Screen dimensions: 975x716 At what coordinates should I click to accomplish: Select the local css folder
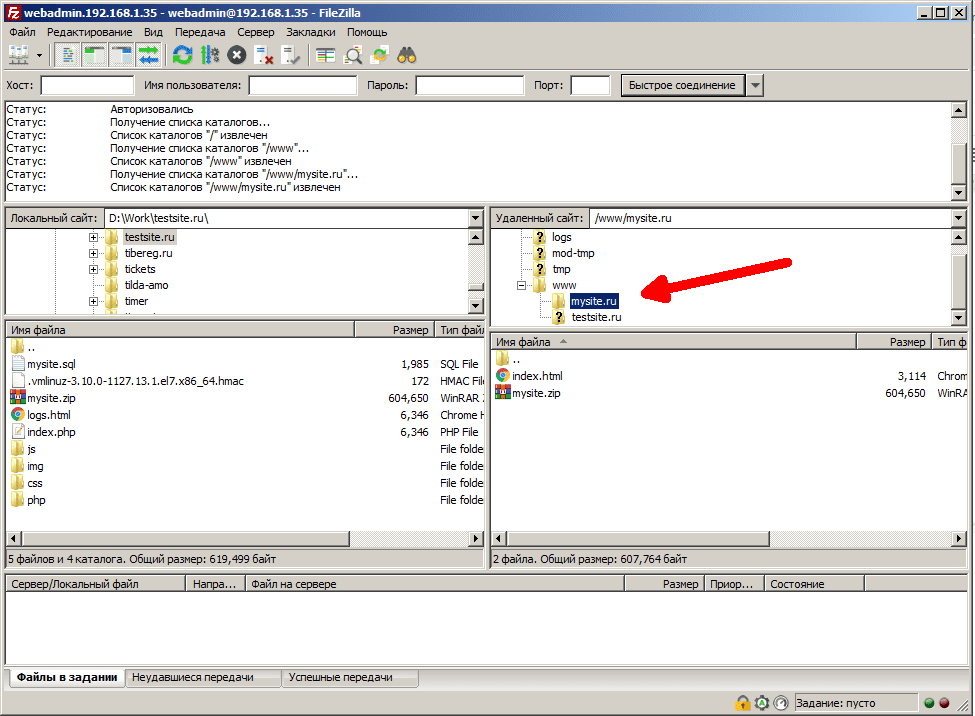[35, 483]
